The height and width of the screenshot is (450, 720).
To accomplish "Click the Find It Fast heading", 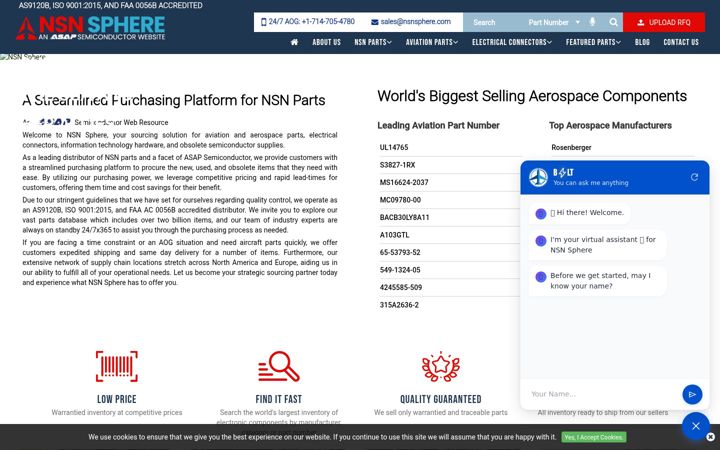I will click(x=279, y=399).
